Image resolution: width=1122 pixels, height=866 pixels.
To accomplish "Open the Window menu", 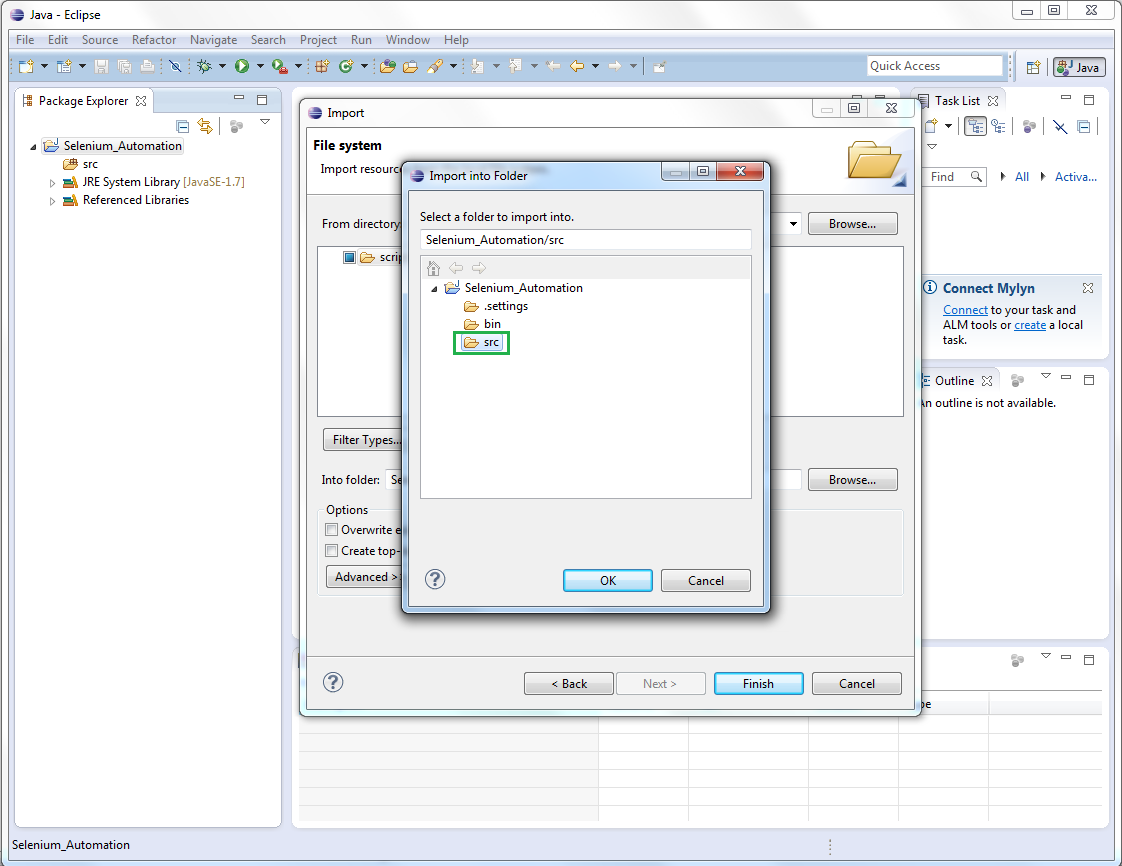I will coord(408,40).
